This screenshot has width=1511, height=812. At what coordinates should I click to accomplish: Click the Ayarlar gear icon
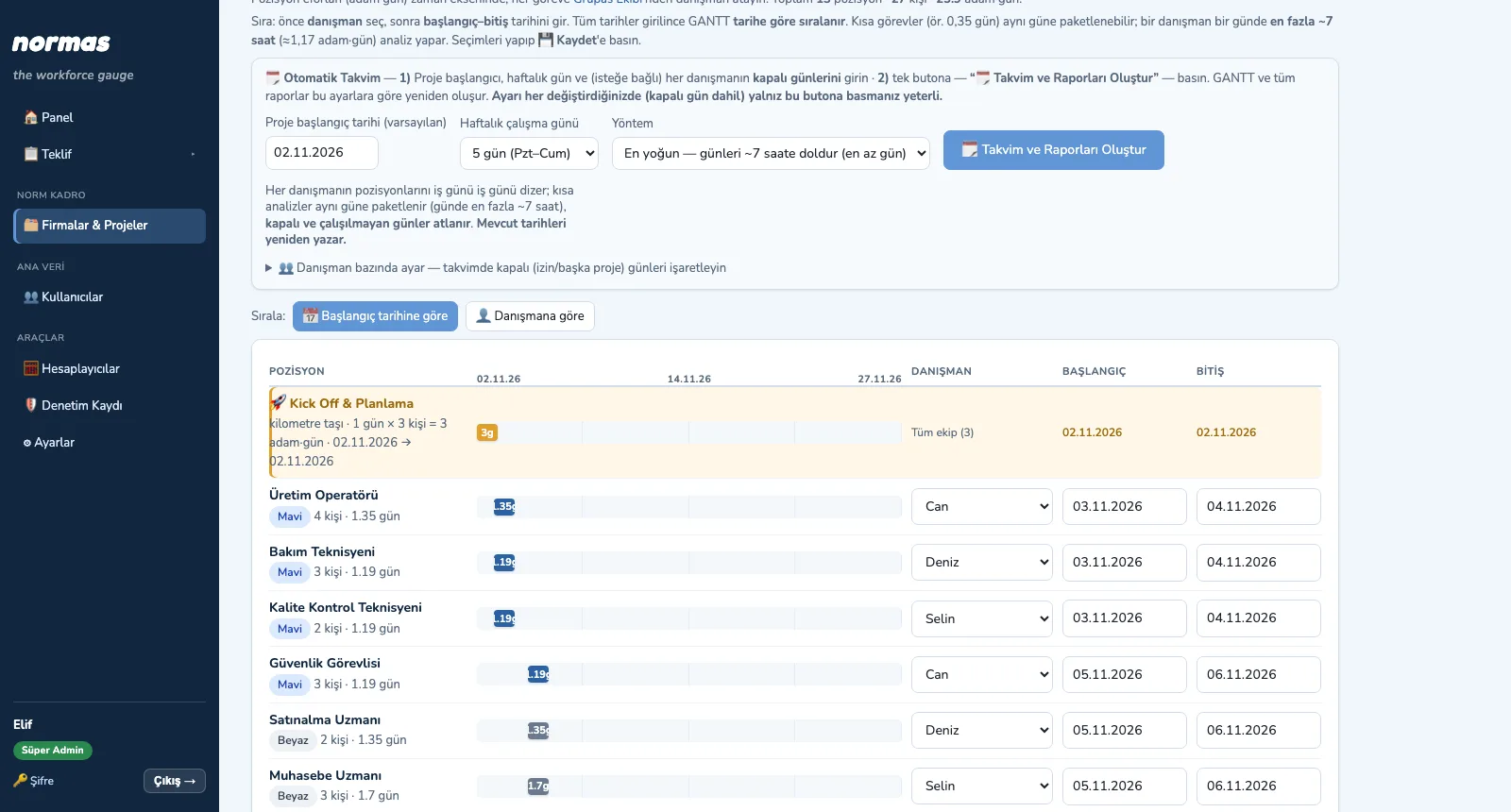pyautogui.click(x=27, y=443)
